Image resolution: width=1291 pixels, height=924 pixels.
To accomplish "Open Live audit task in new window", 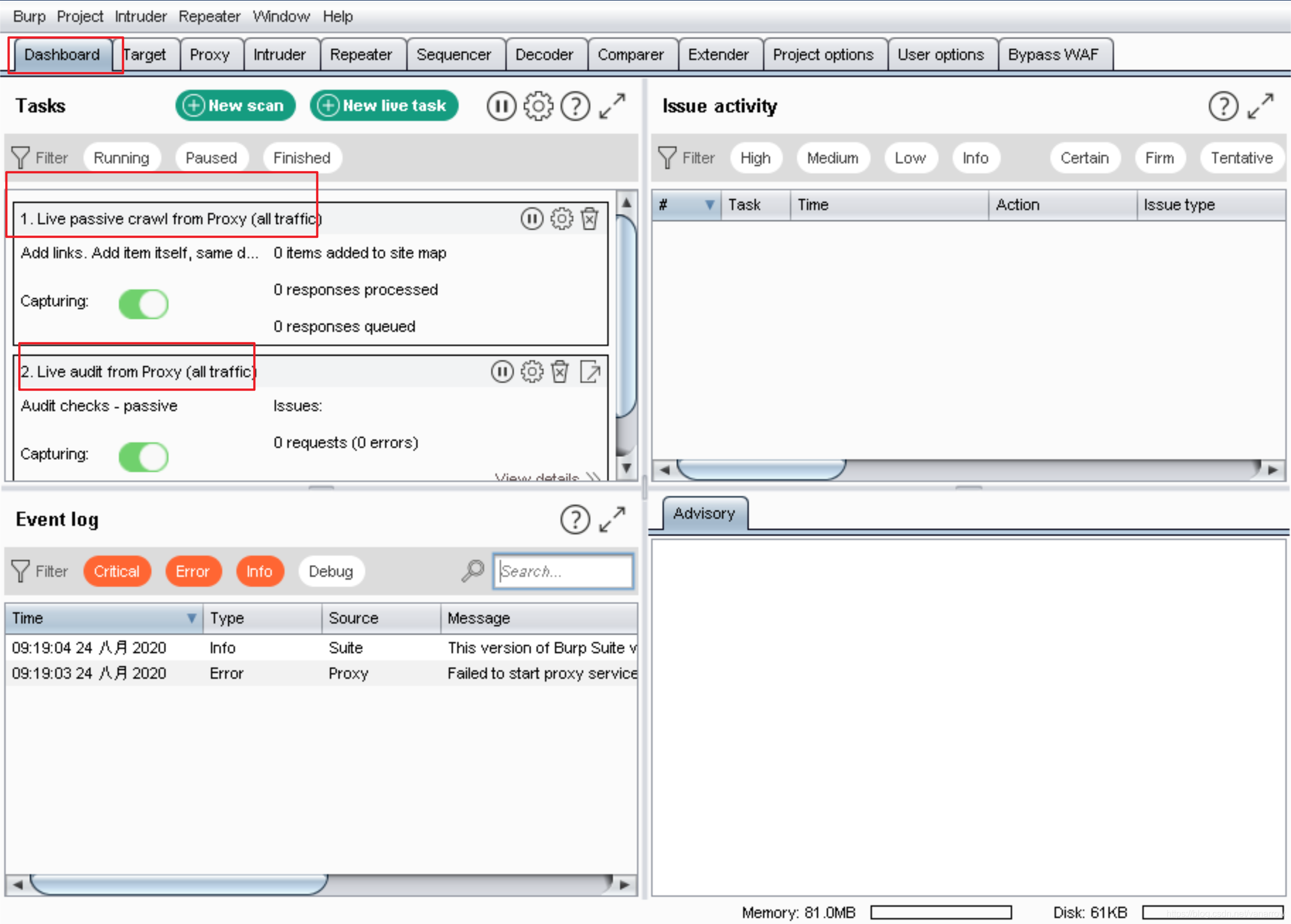I will tap(590, 372).
